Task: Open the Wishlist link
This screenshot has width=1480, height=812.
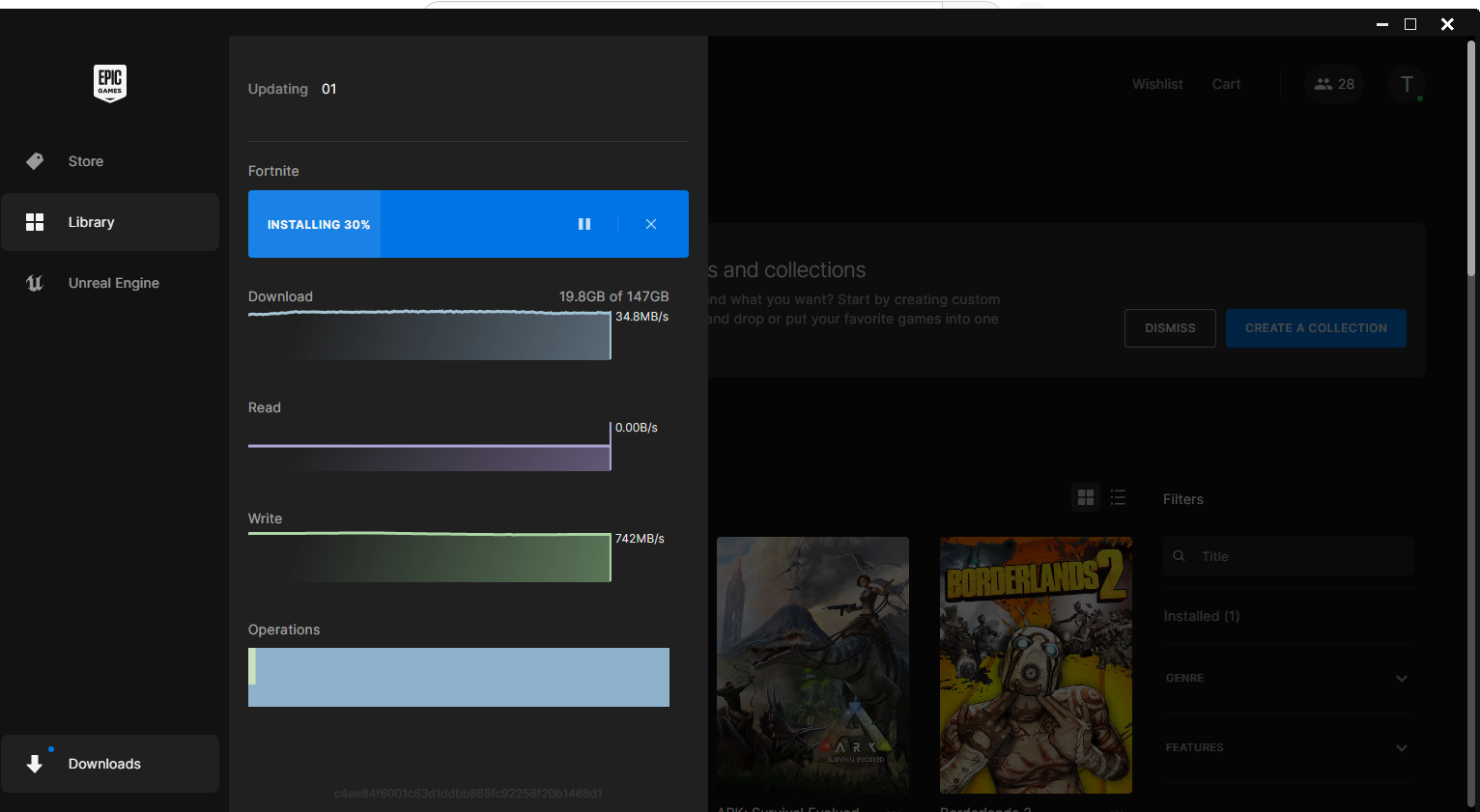Action: tap(1157, 84)
